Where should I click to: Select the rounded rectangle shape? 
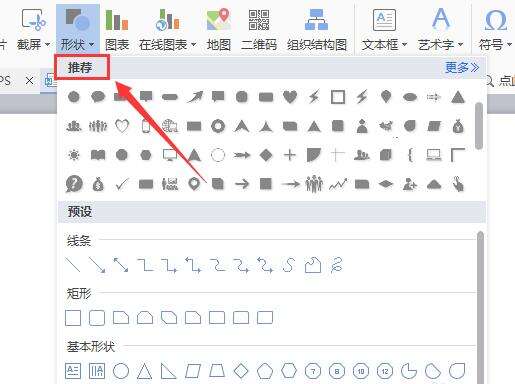pyautogui.click(x=97, y=318)
